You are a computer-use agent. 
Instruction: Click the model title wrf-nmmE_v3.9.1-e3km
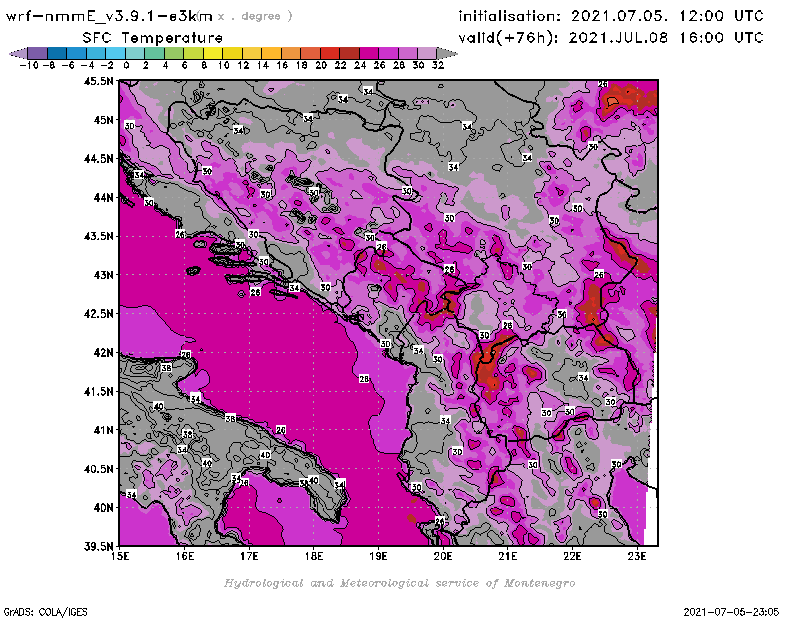click(109, 16)
